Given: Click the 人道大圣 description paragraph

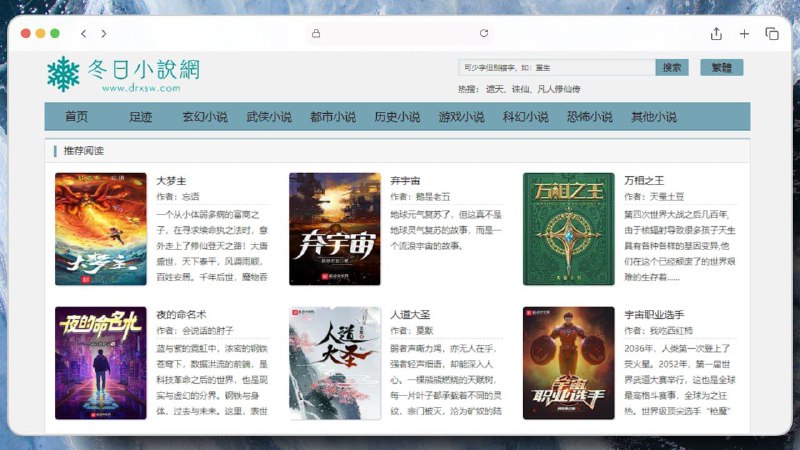Looking at the screenshot, I should (x=446, y=380).
